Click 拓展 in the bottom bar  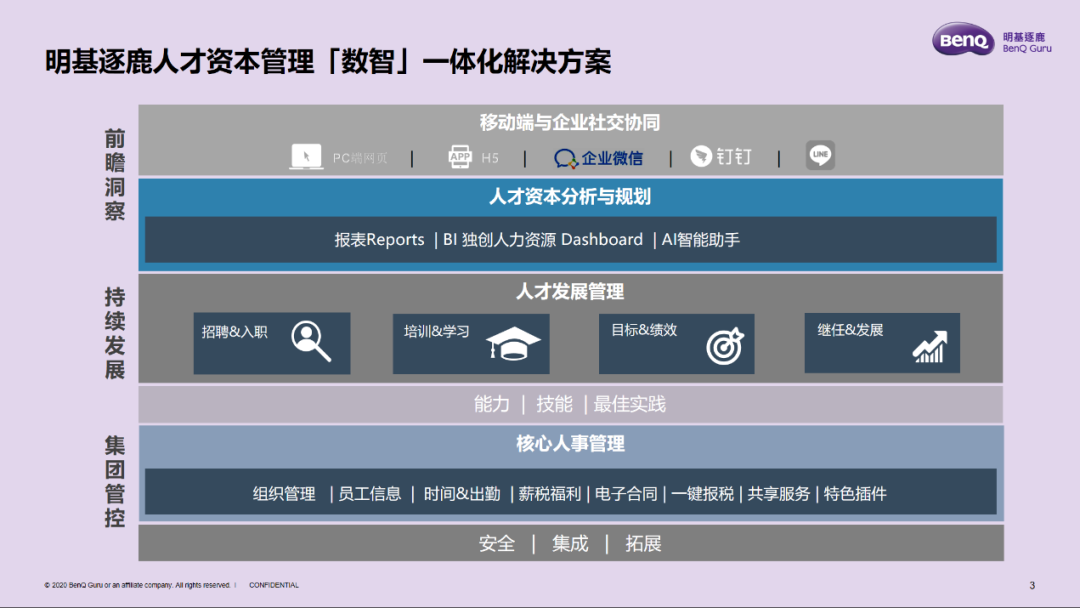click(643, 544)
